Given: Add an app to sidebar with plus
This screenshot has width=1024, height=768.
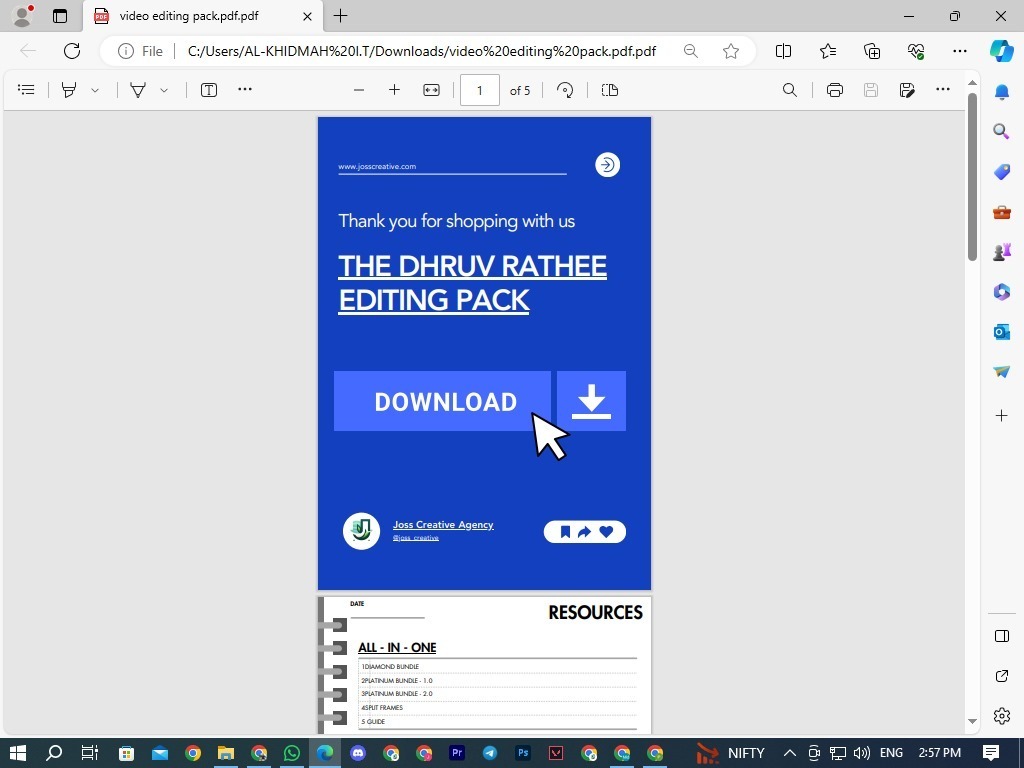Looking at the screenshot, I should 1002,415.
